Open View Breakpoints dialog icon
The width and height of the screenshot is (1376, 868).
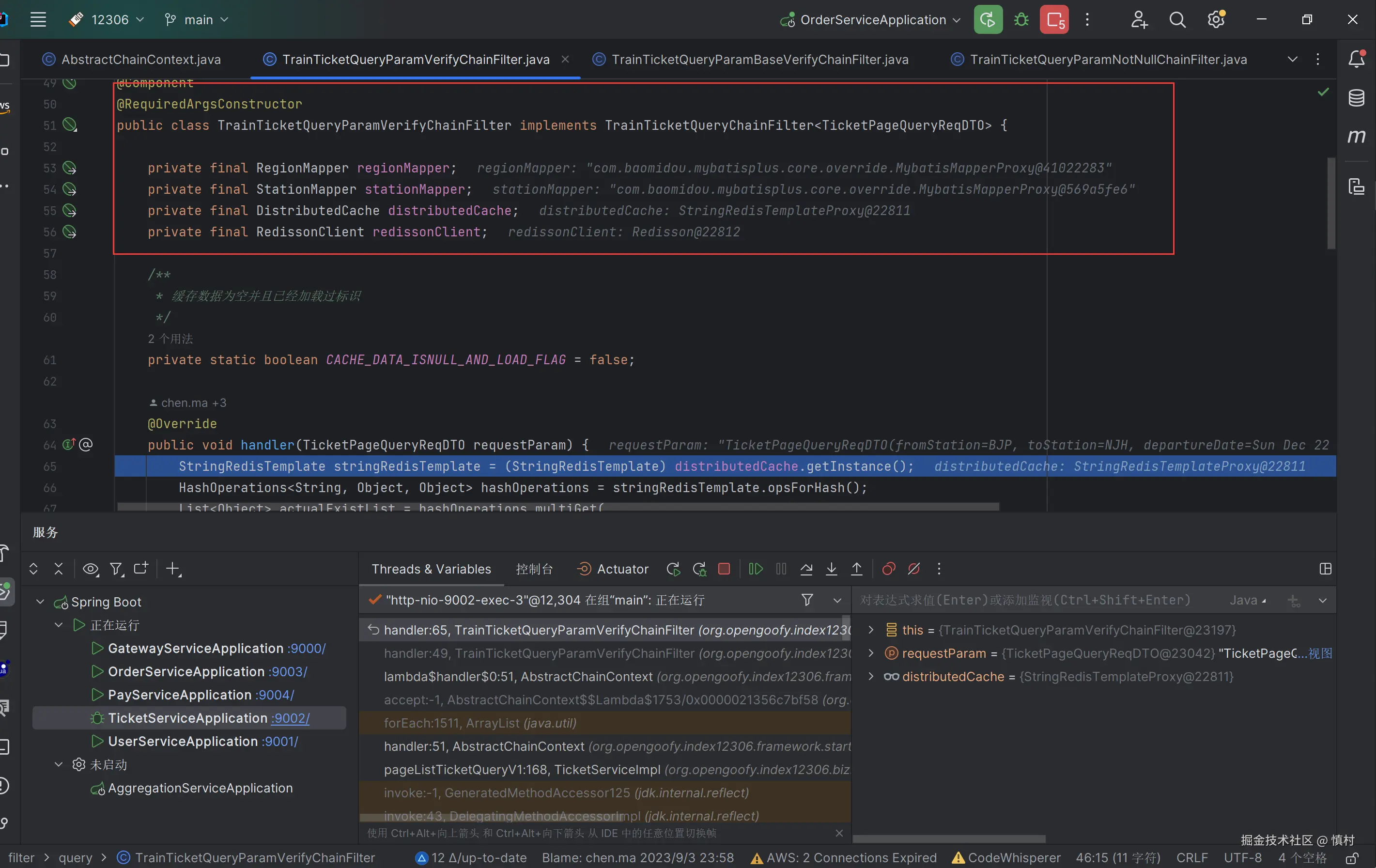pyautogui.click(x=889, y=569)
